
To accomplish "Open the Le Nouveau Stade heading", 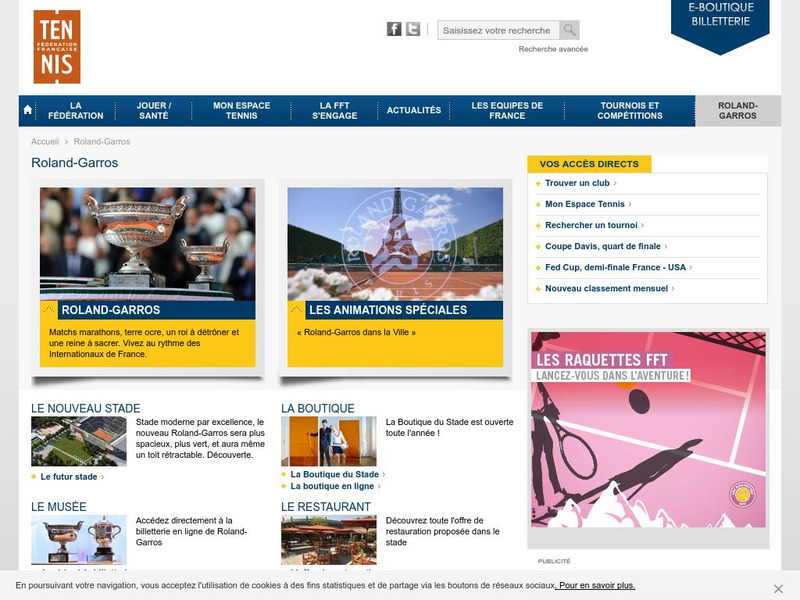I will tap(86, 408).
